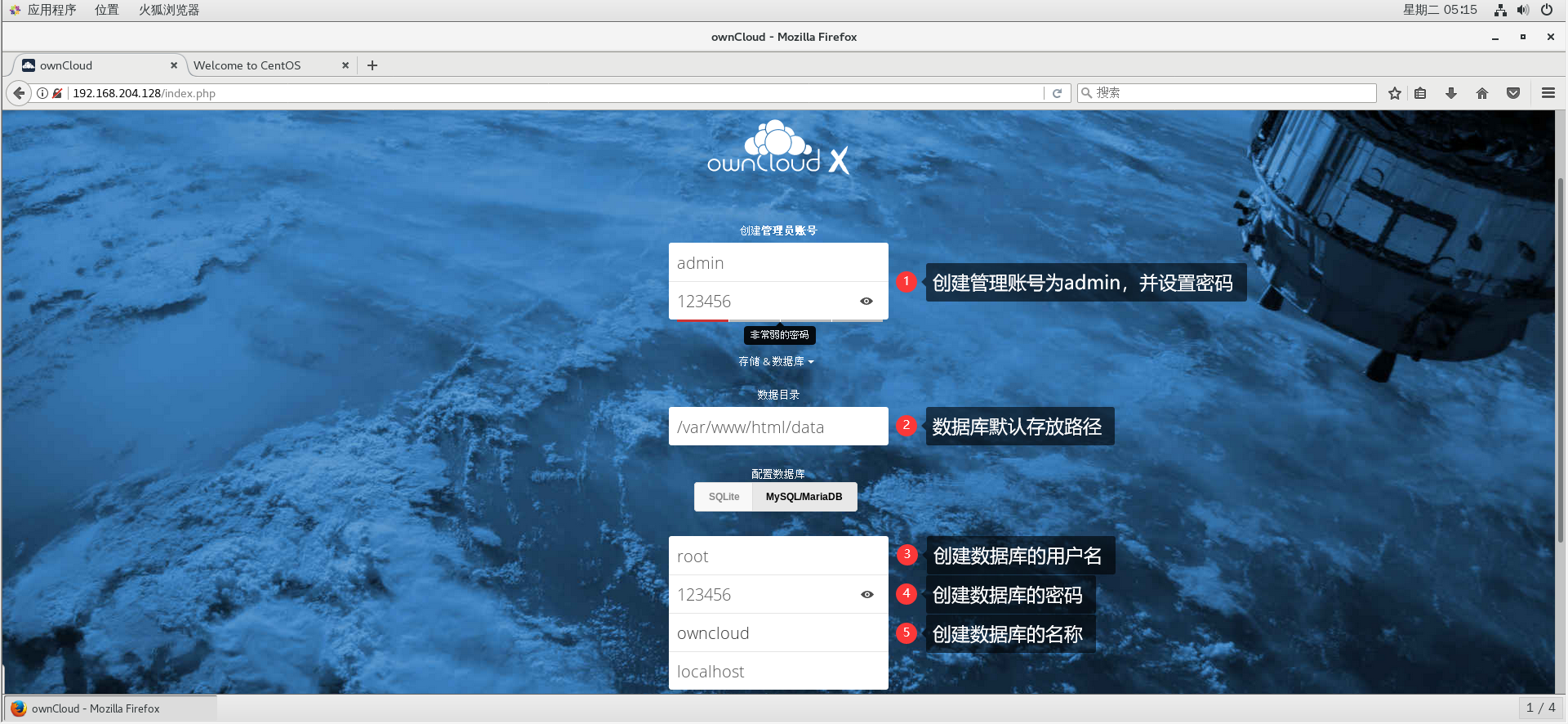Collapse the 存储&数据库 section

pyautogui.click(x=777, y=361)
